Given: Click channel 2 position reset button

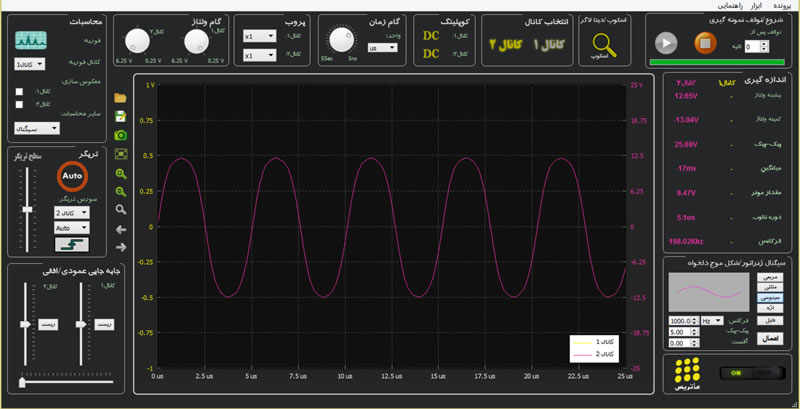Looking at the screenshot, I should tap(48, 324).
